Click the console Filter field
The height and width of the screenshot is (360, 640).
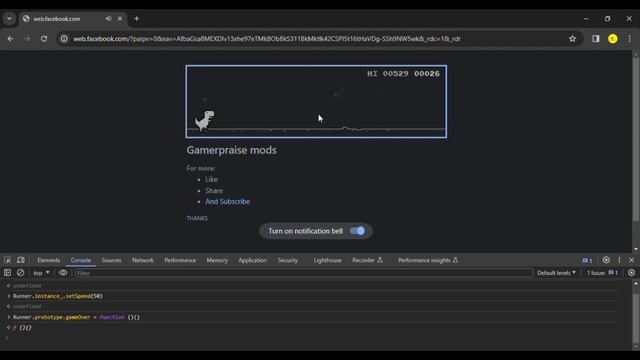coord(304,273)
